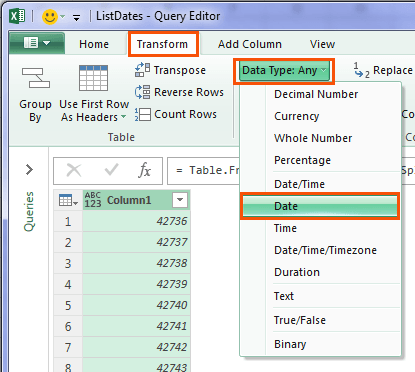Open the table menu icon in grid corner
The height and width of the screenshot is (372, 415).
click(x=68, y=200)
